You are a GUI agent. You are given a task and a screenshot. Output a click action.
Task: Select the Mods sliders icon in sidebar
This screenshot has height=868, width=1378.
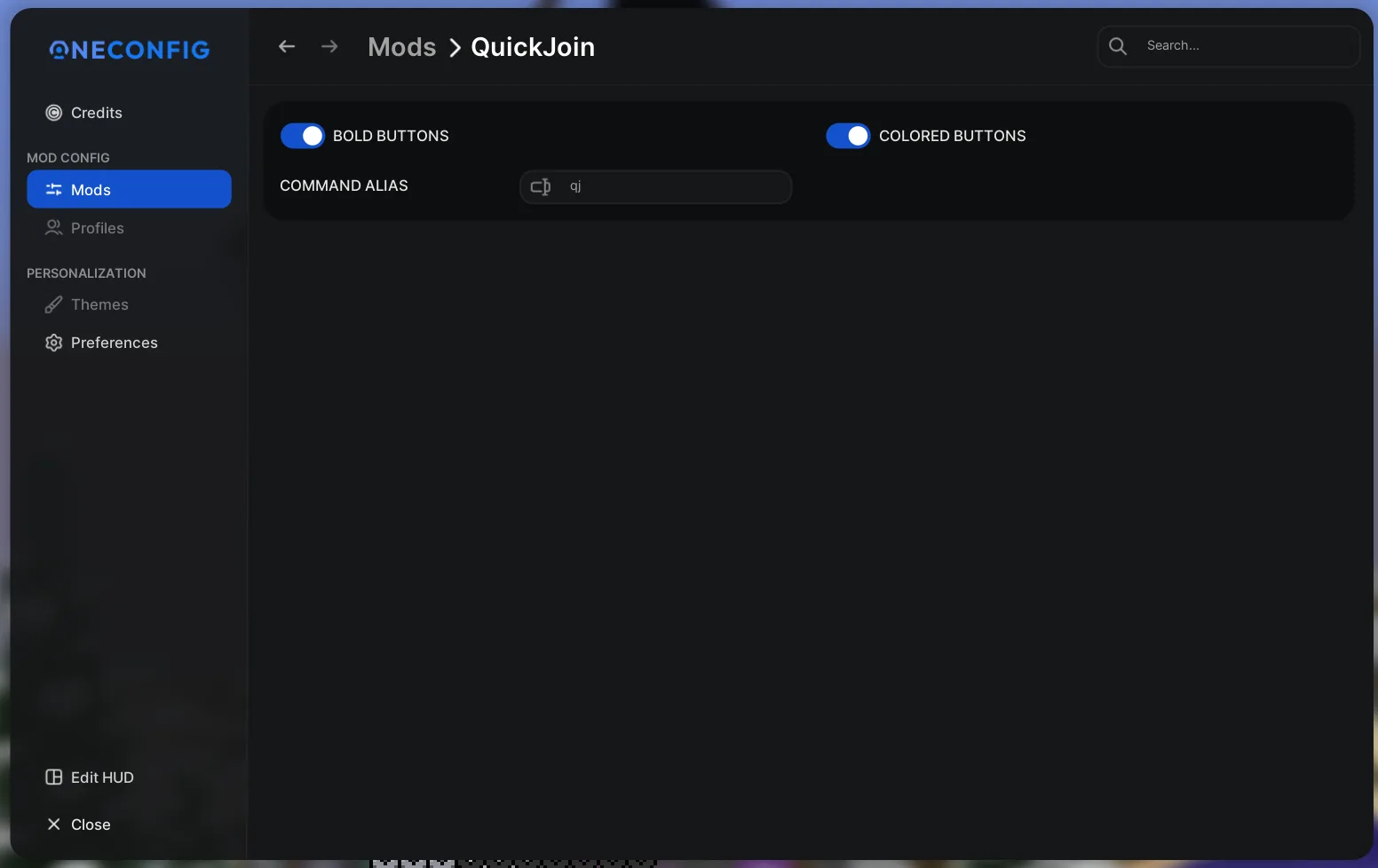(53, 189)
